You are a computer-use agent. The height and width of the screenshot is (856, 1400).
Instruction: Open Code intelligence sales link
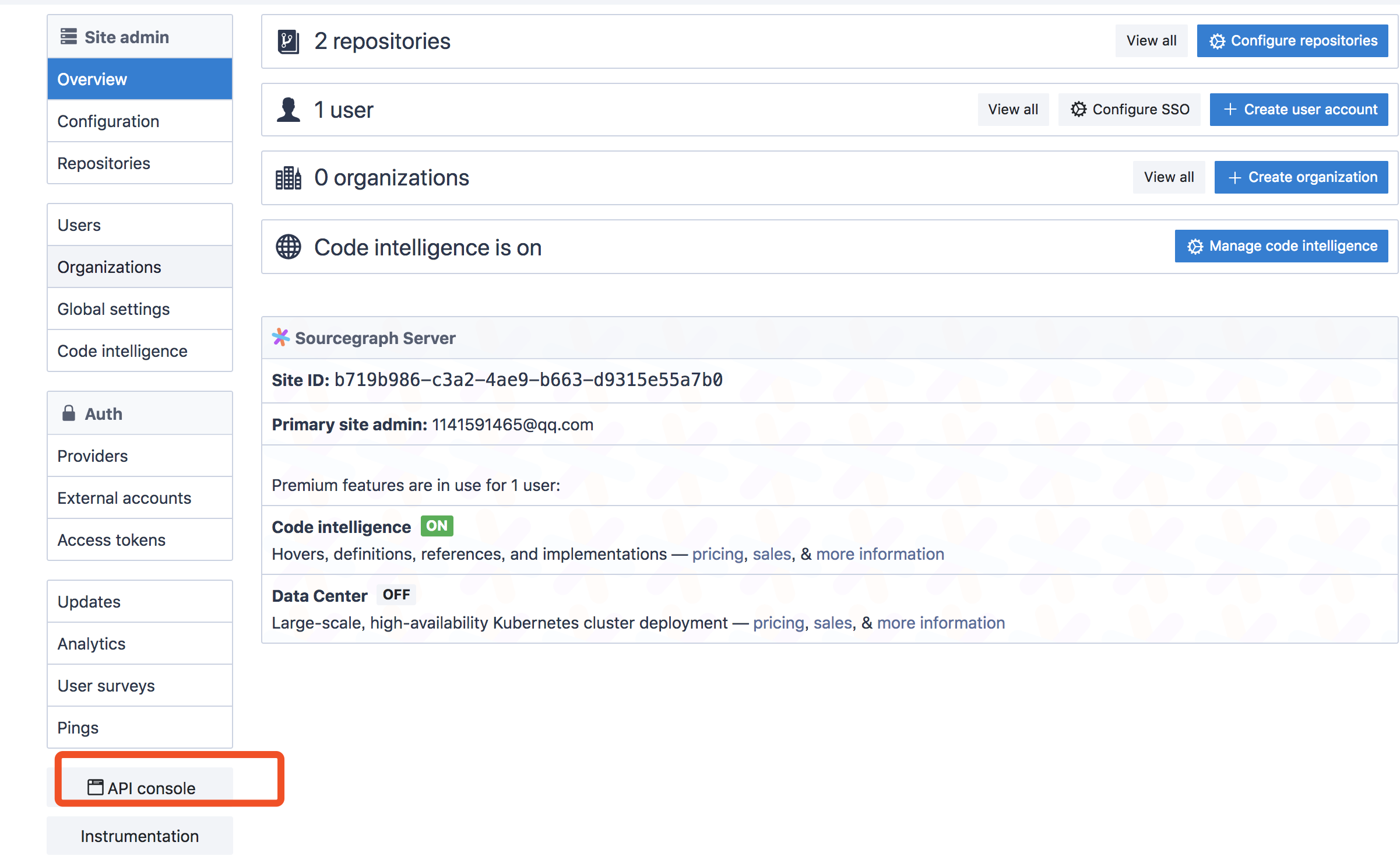772,553
